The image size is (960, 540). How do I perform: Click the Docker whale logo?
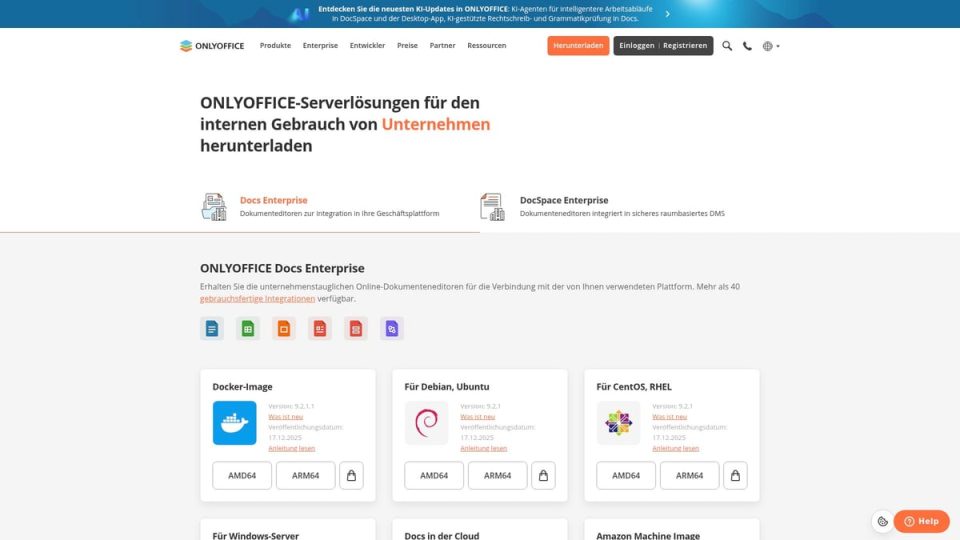[x=234, y=423]
